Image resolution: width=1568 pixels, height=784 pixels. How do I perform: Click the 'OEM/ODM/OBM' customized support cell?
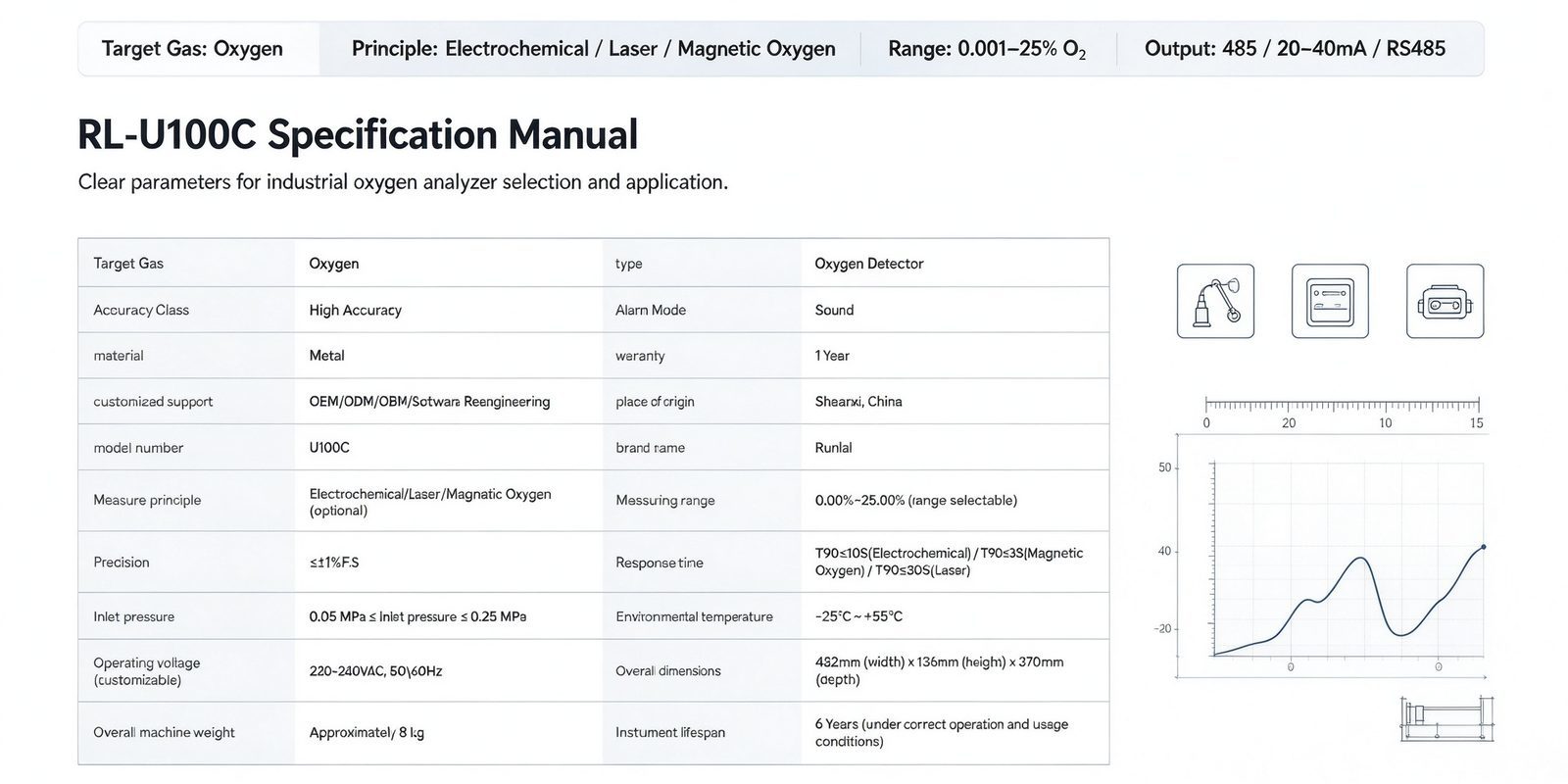[429, 402]
